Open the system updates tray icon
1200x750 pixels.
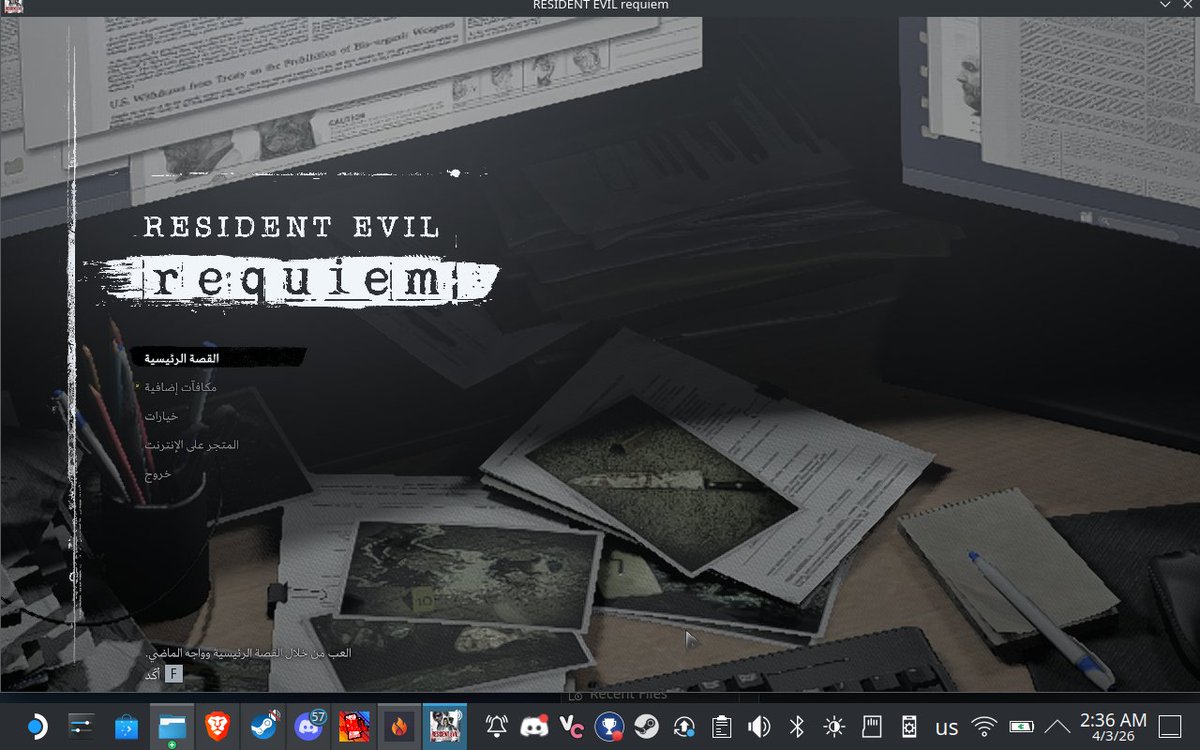click(x=684, y=726)
